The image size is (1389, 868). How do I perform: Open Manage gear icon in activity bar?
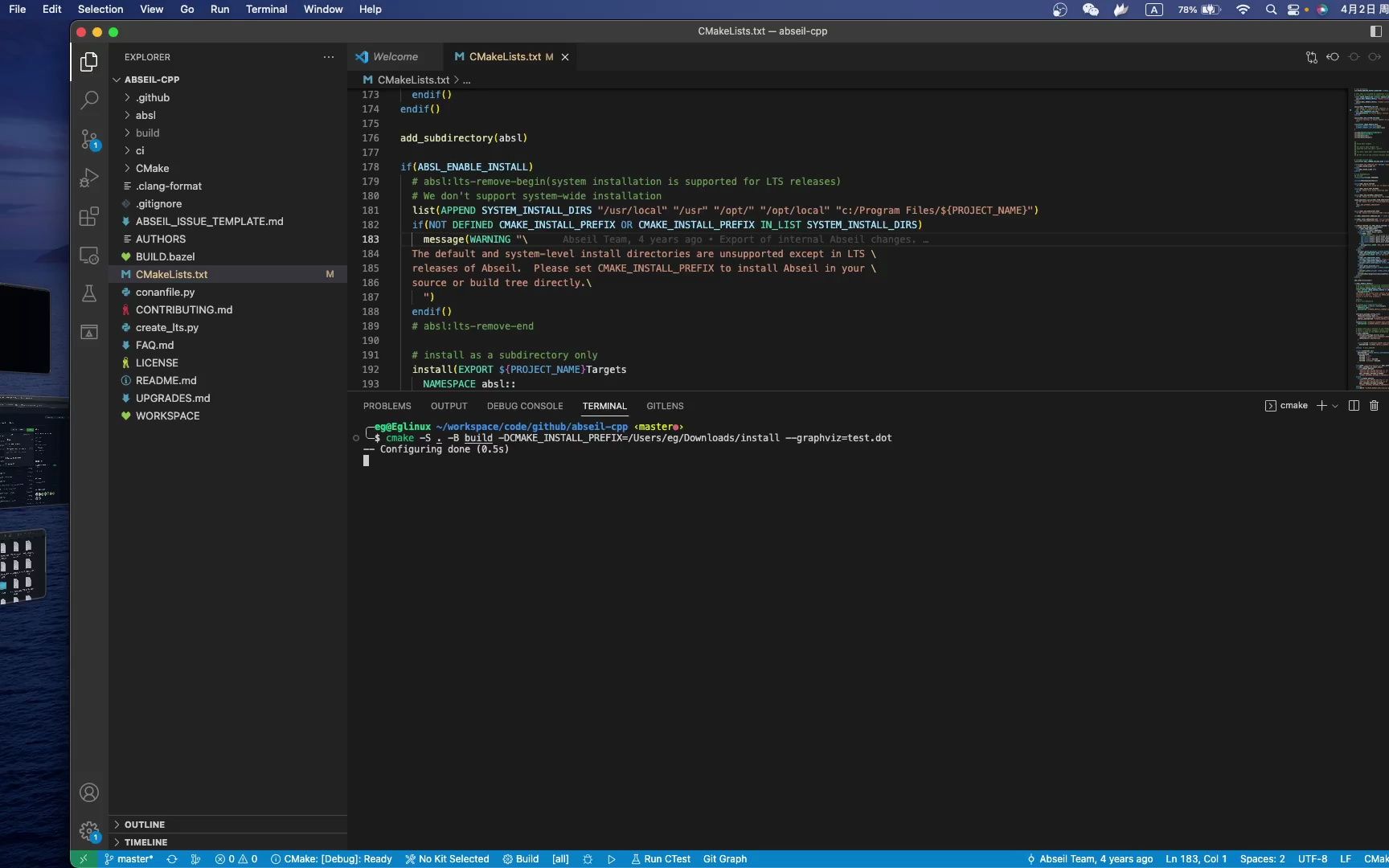pyautogui.click(x=89, y=831)
